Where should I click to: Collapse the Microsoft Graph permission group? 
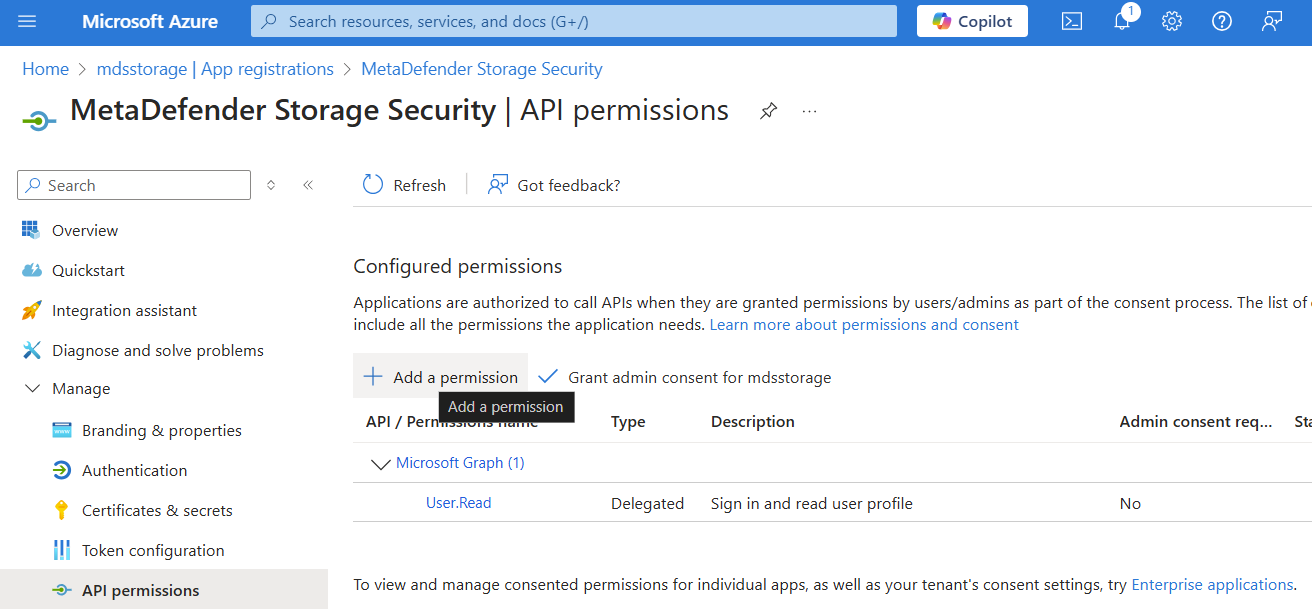coord(380,463)
